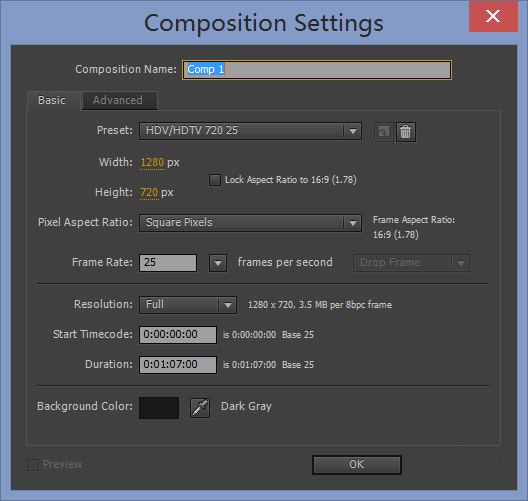Screen dimensions: 528x501
Task: Click the Width value 1280
Action: point(152,163)
